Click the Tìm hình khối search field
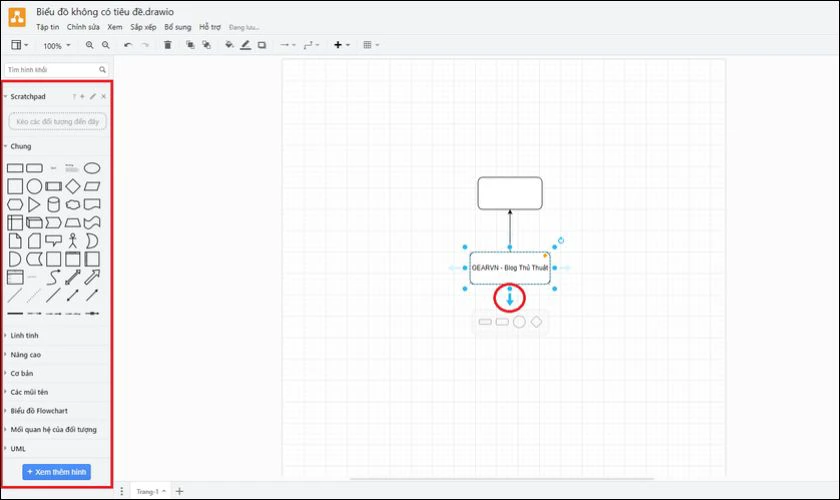 pyautogui.click(x=56, y=70)
